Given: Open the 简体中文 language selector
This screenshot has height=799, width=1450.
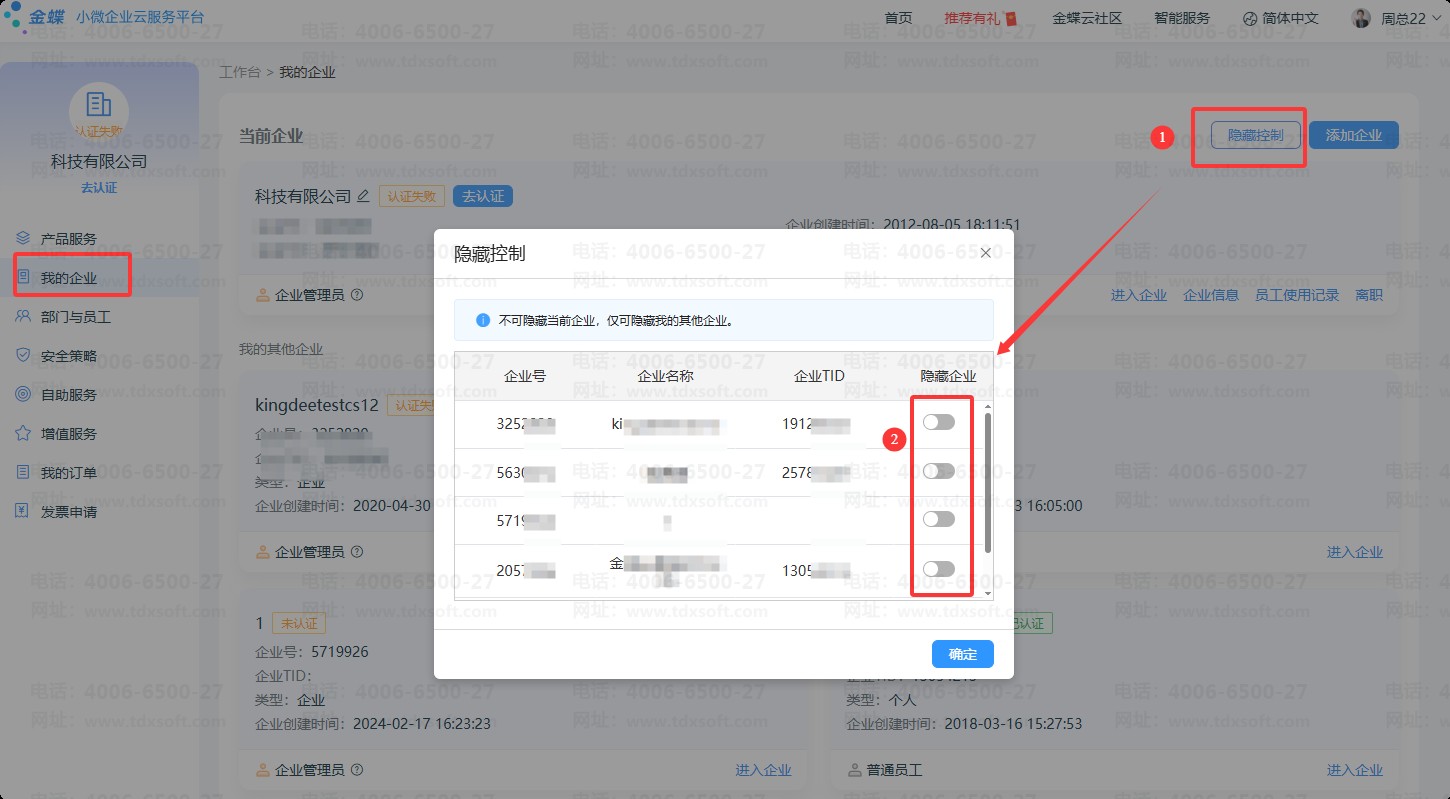Looking at the screenshot, I should tap(1280, 18).
